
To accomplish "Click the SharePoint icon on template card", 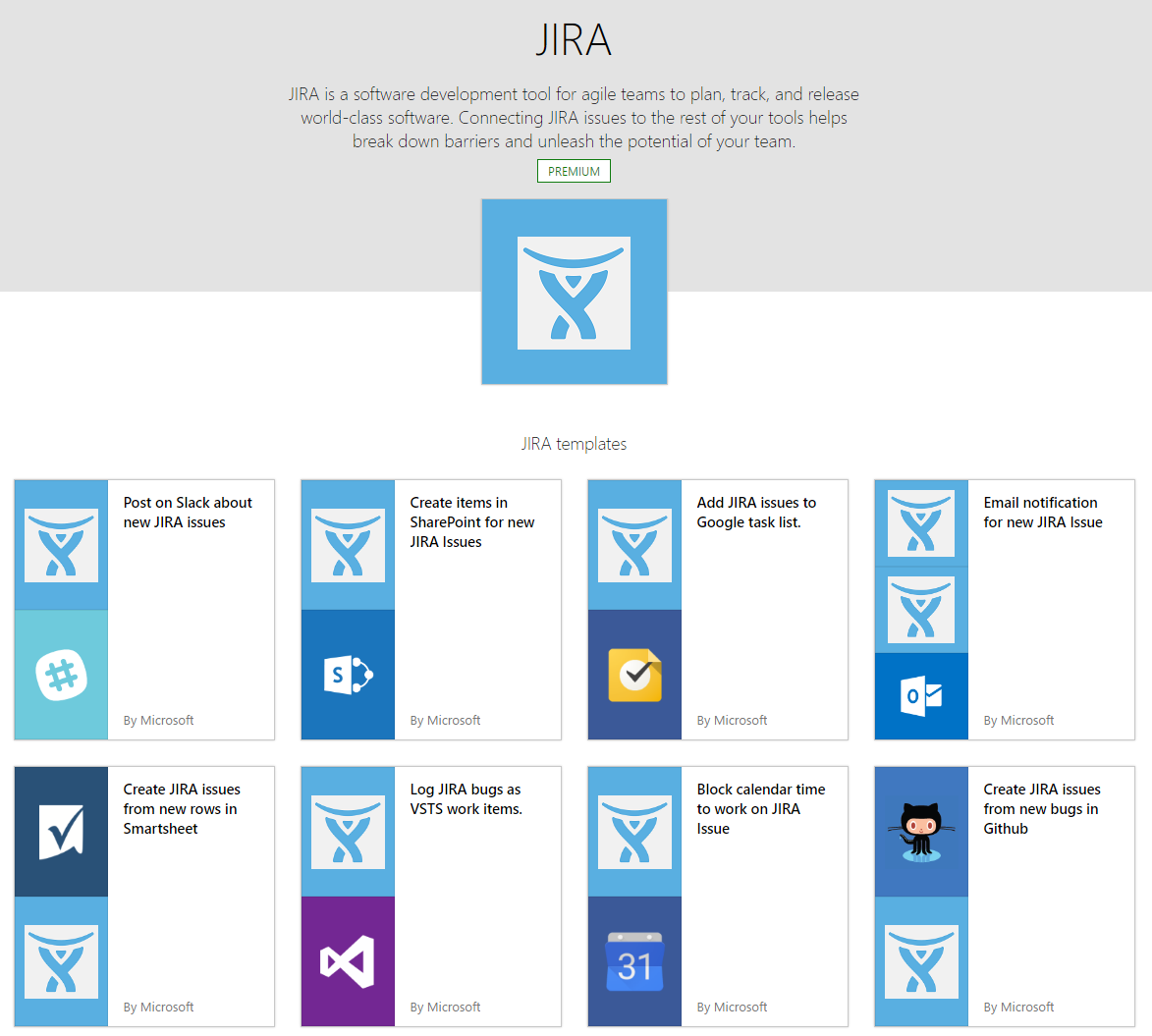I will [x=348, y=675].
